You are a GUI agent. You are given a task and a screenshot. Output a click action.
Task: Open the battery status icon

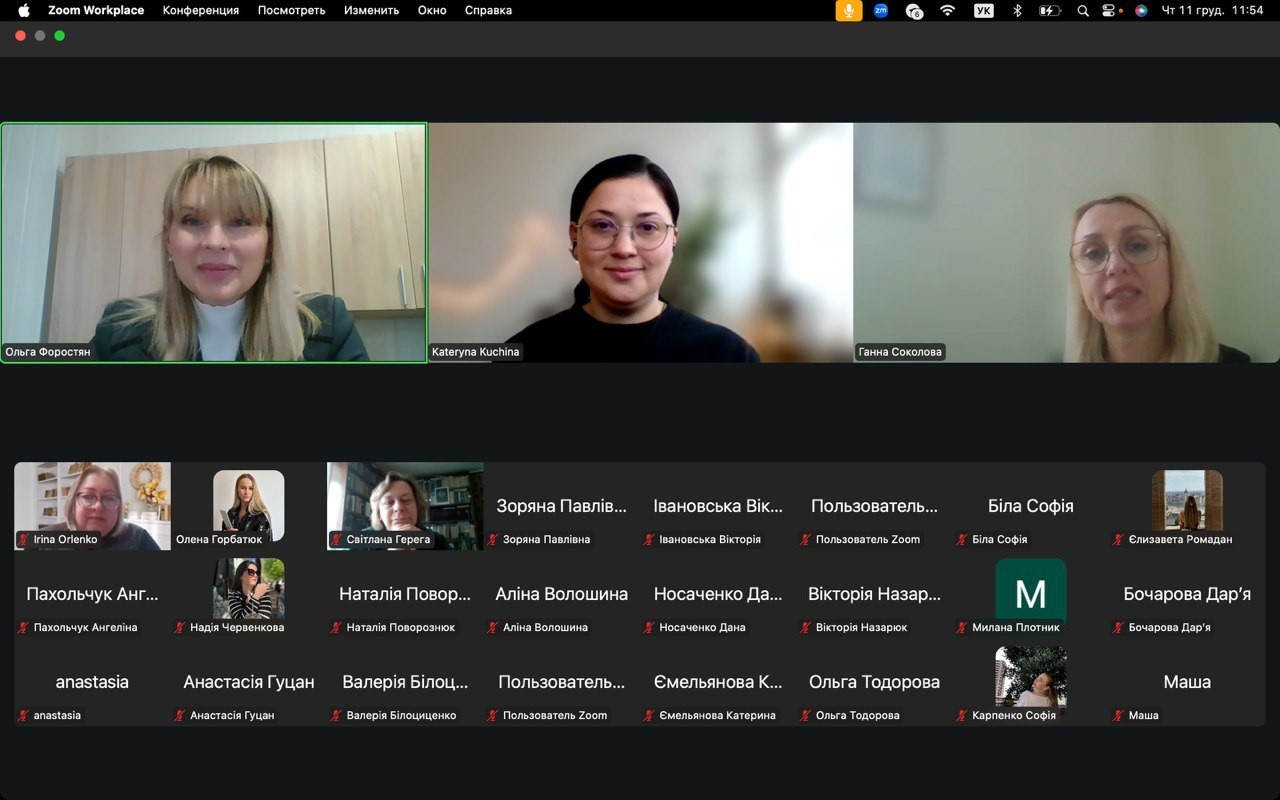coord(1049,10)
